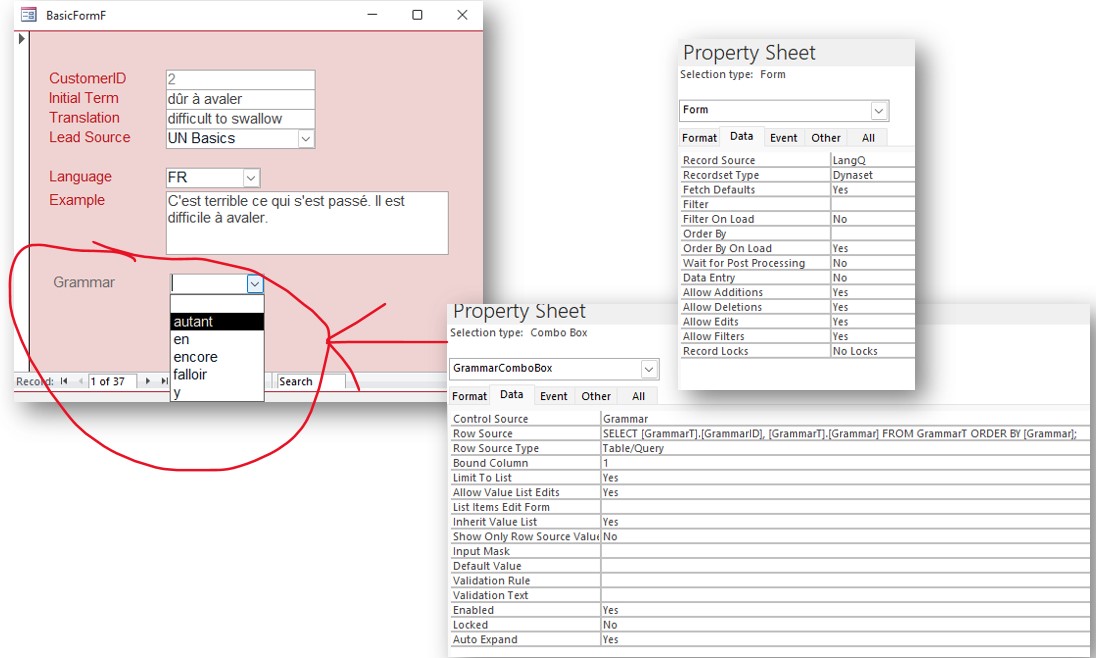Switch to Event tab in Form Property Sheet

point(783,138)
